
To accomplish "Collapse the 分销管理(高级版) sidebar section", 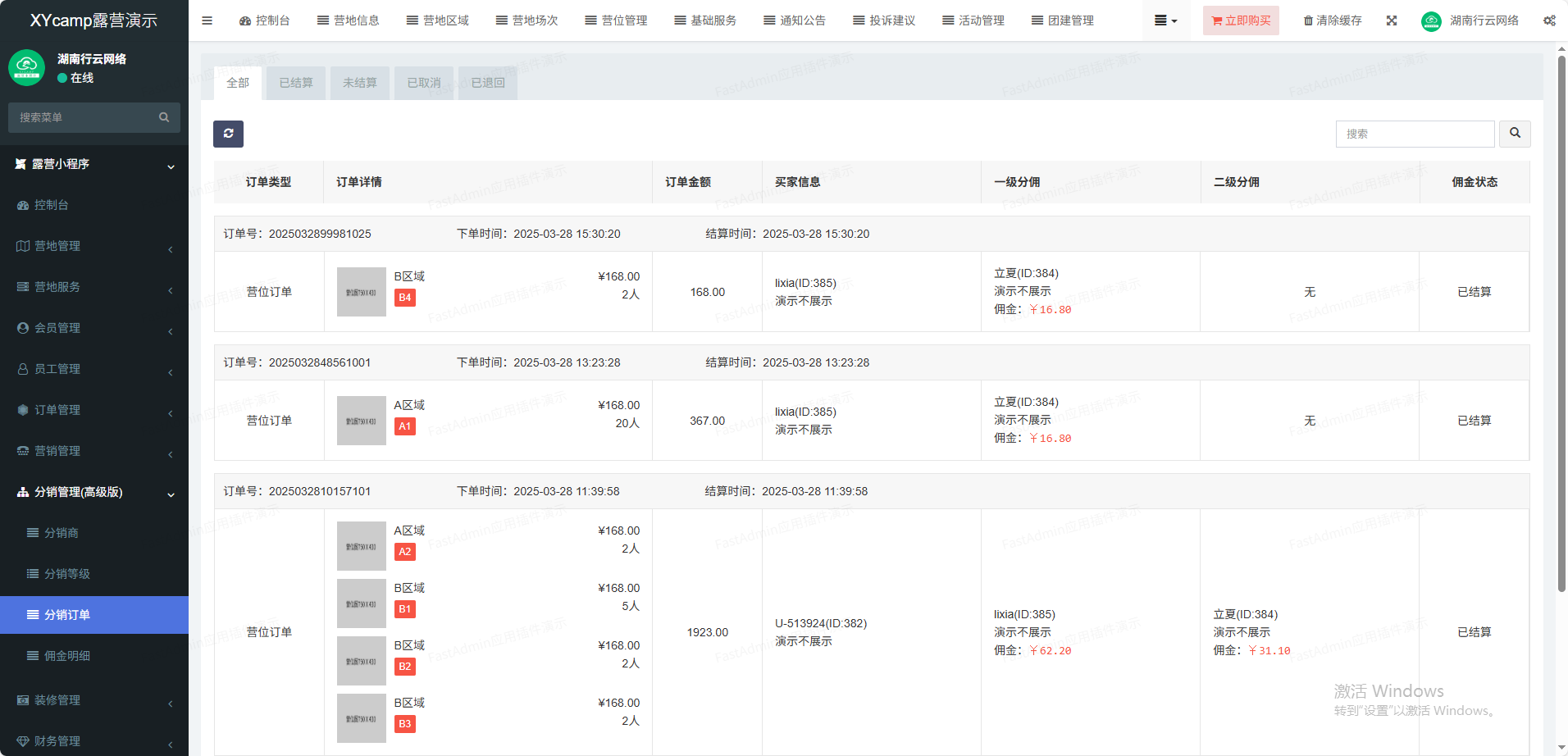I will tap(94, 492).
